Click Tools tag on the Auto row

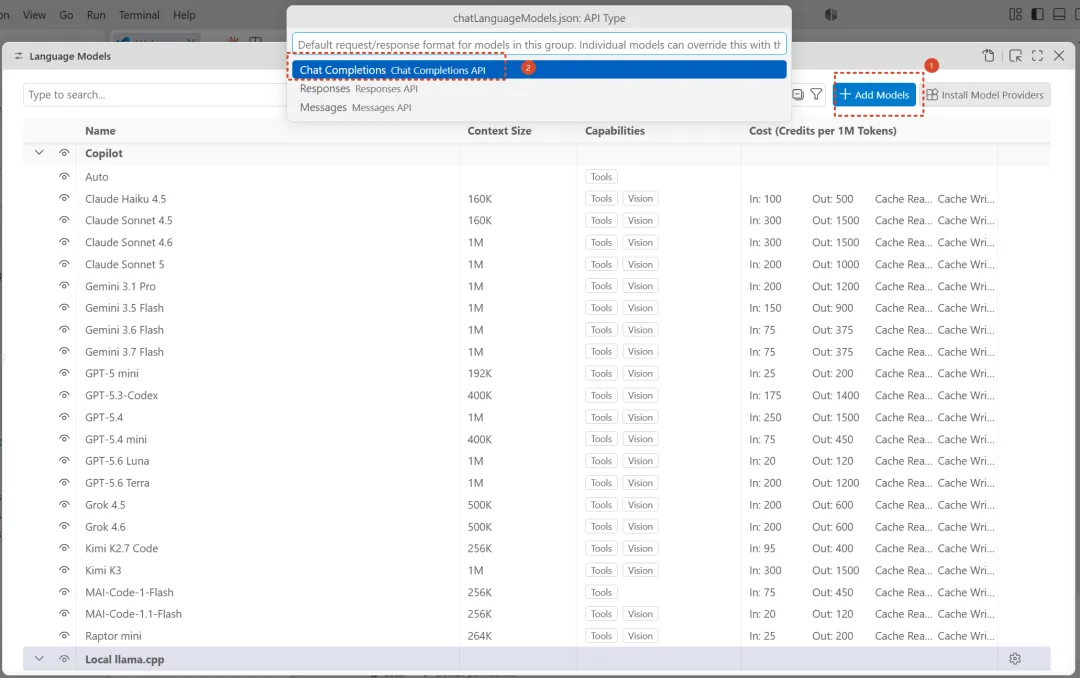click(x=601, y=176)
